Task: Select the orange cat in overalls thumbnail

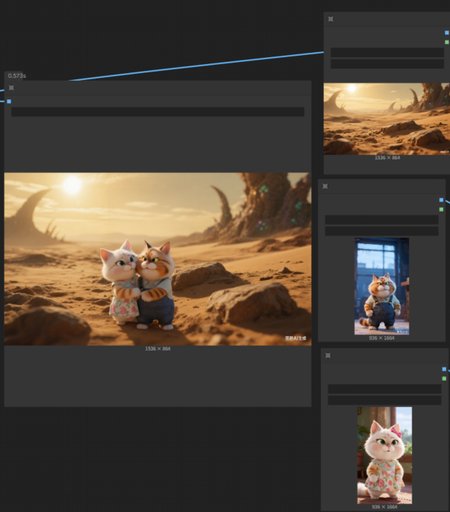Action: click(382, 286)
